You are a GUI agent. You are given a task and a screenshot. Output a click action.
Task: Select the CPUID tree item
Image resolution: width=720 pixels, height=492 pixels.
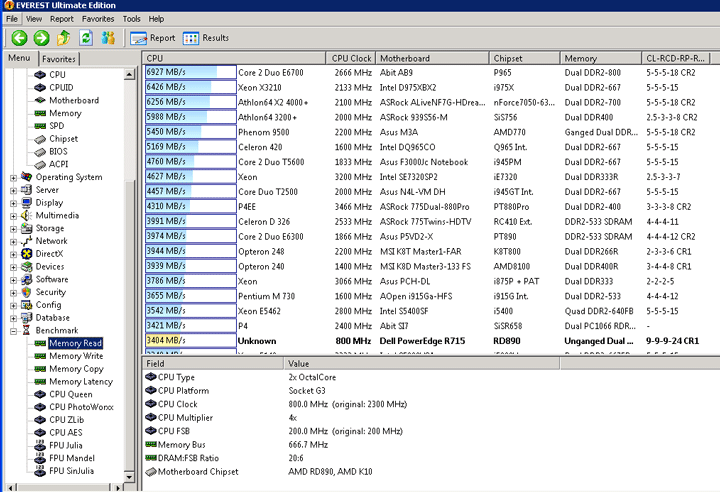[x=61, y=87]
